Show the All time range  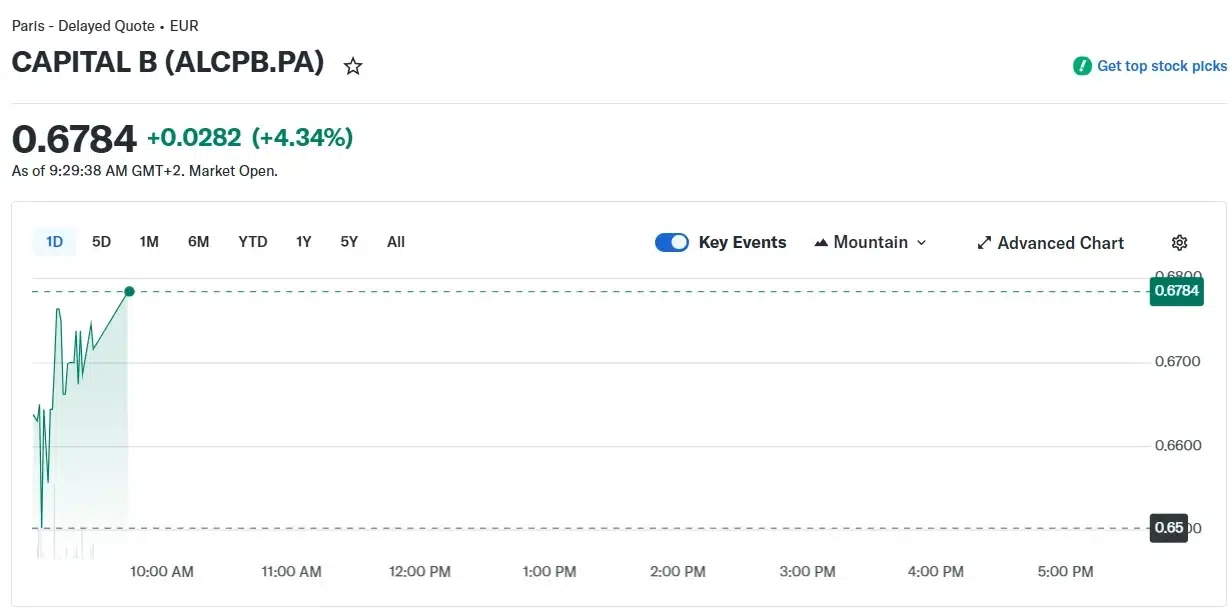[396, 242]
